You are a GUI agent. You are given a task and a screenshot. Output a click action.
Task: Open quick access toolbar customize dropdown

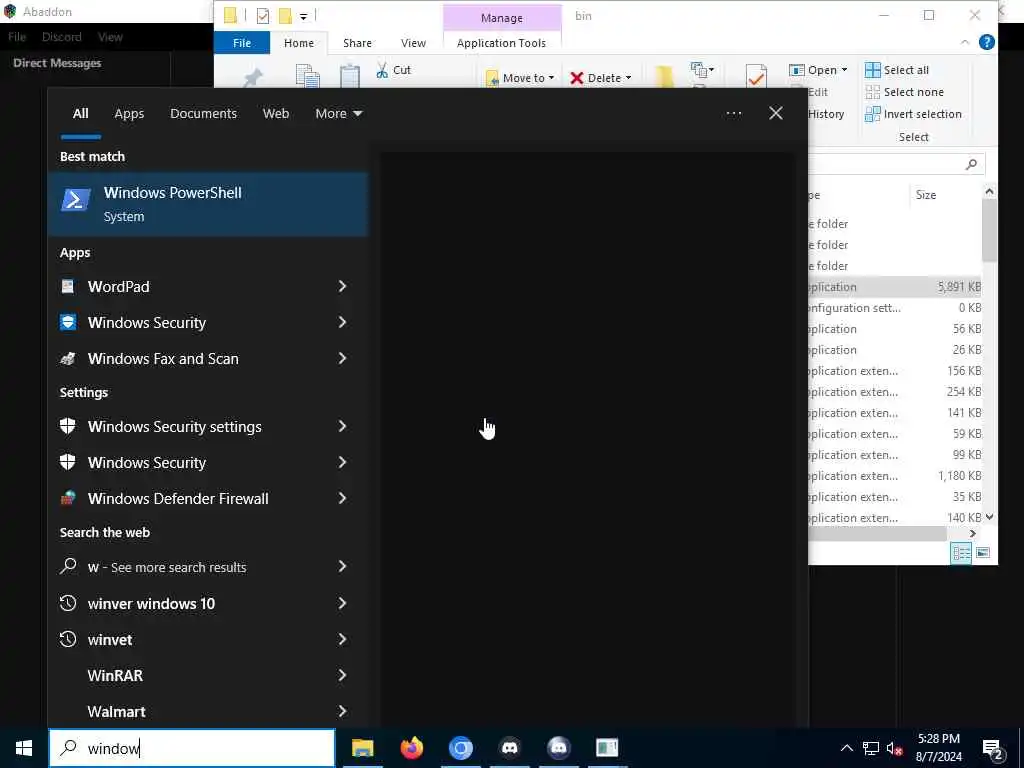[304, 16]
